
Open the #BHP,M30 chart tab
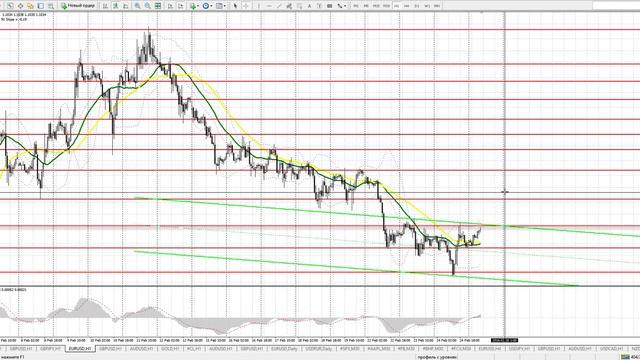[433, 349]
